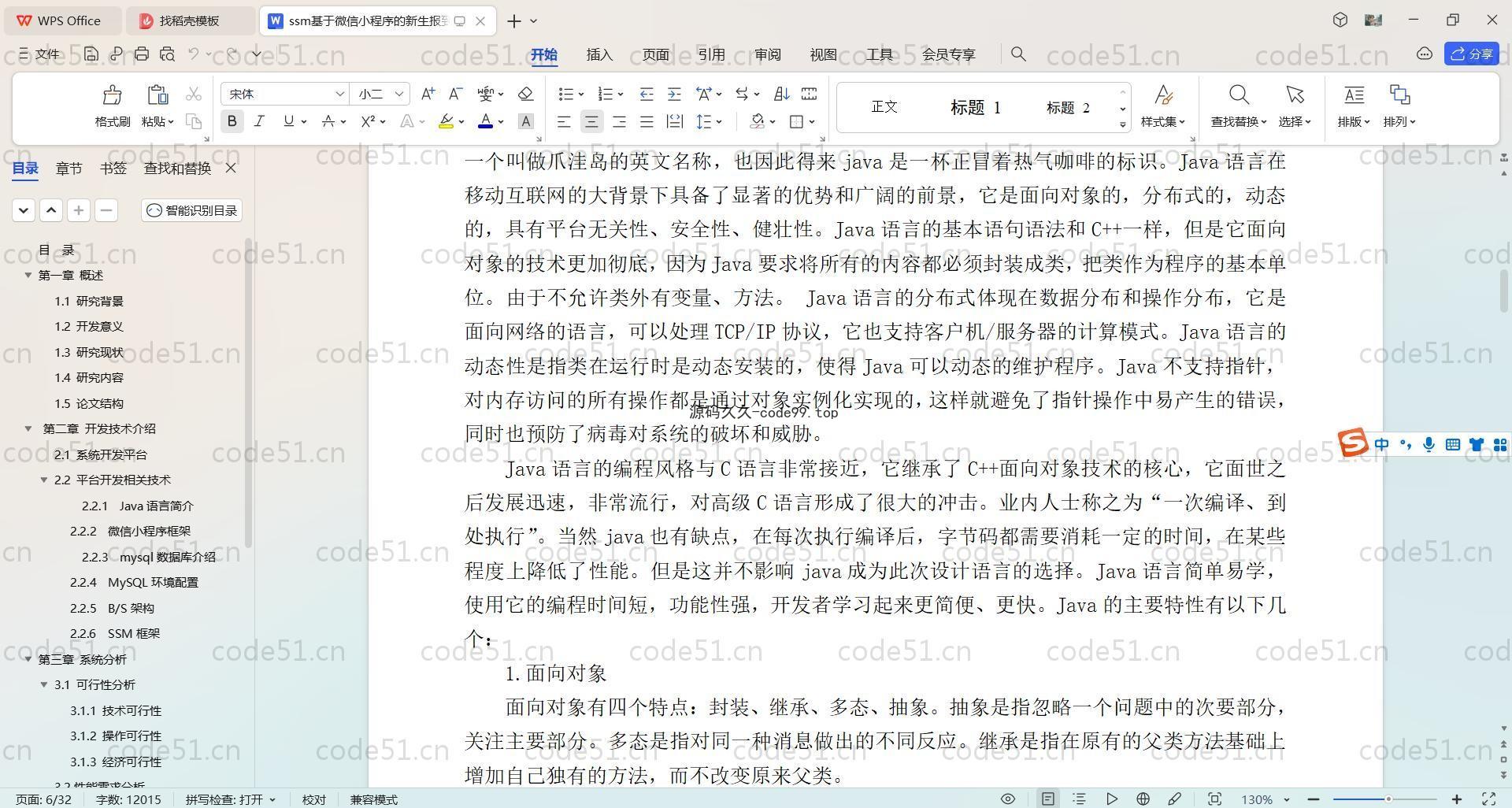
Task: Open the Page (页面) ribbon tab
Action: pos(655,54)
